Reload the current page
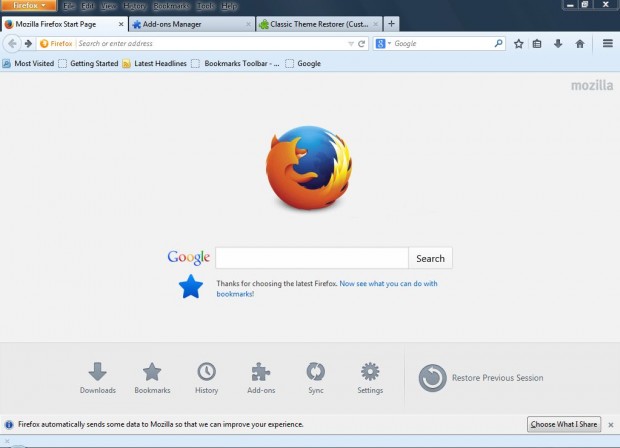Image resolution: width=620 pixels, height=448 pixels. [x=361, y=44]
